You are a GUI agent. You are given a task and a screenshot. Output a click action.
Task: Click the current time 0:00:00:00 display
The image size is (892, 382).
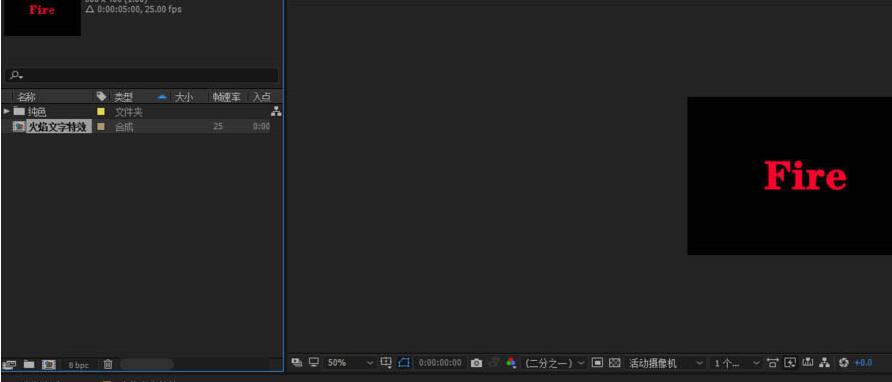pyautogui.click(x=440, y=363)
